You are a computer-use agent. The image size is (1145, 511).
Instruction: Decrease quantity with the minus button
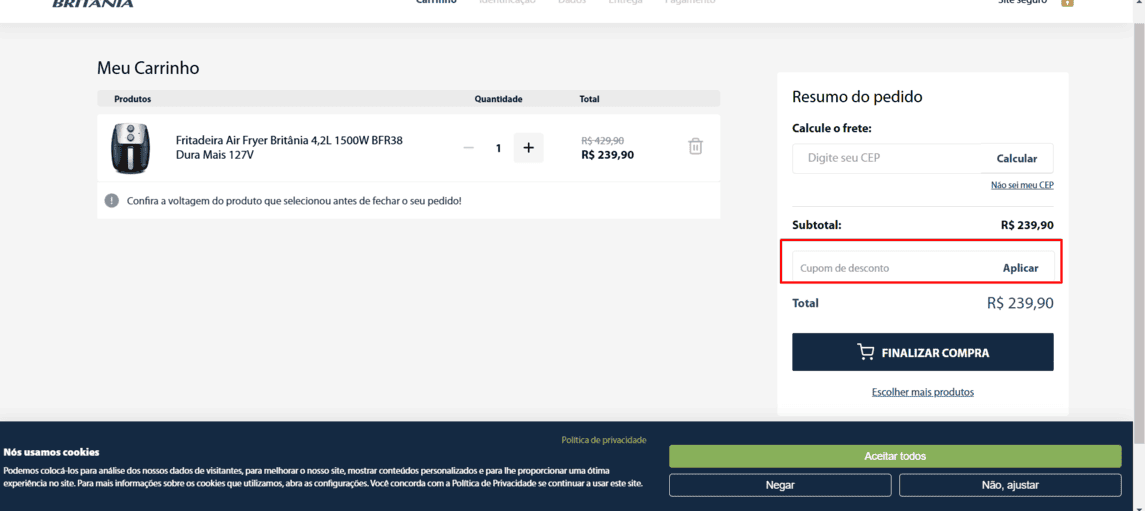tap(469, 147)
